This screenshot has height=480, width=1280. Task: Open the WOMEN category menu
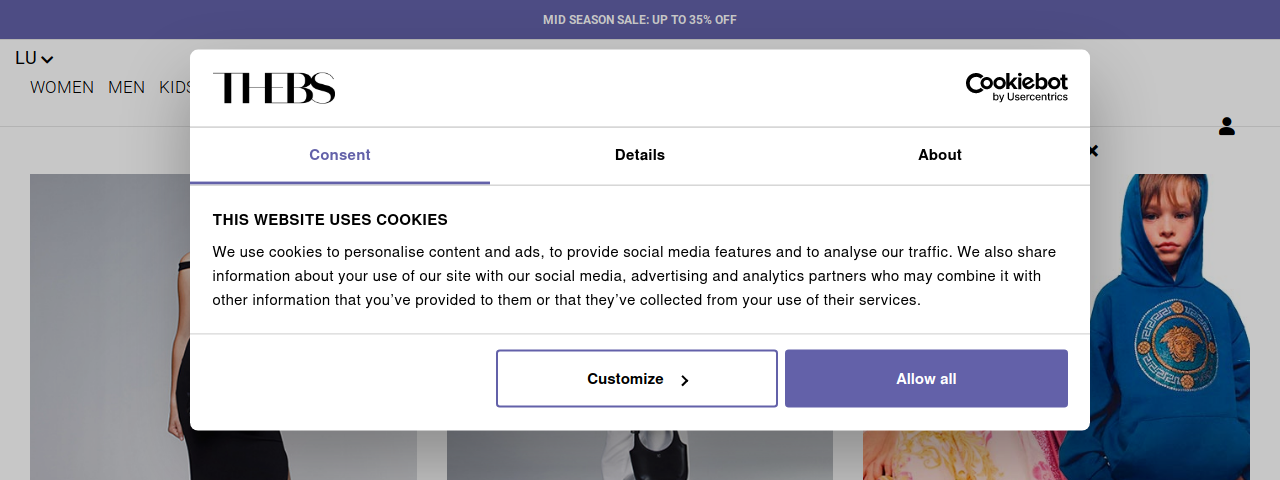62,88
